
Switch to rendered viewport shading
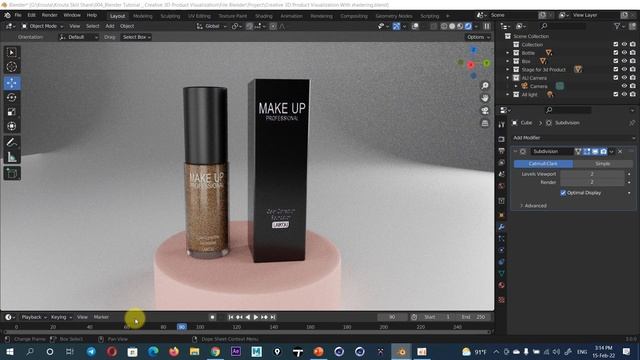click(x=468, y=26)
